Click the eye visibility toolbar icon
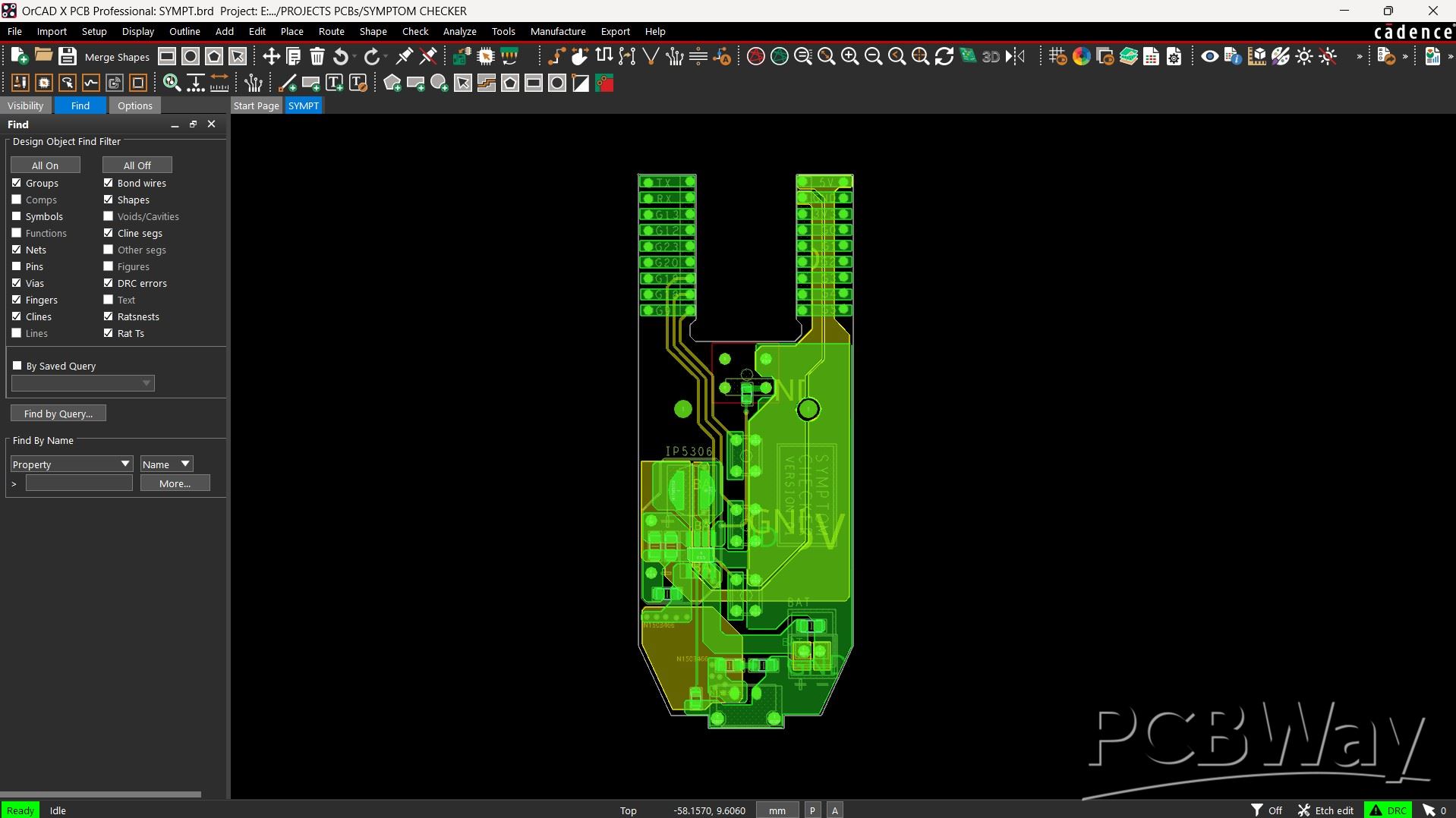Viewport: 1456px width, 818px height. (1209, 56)
